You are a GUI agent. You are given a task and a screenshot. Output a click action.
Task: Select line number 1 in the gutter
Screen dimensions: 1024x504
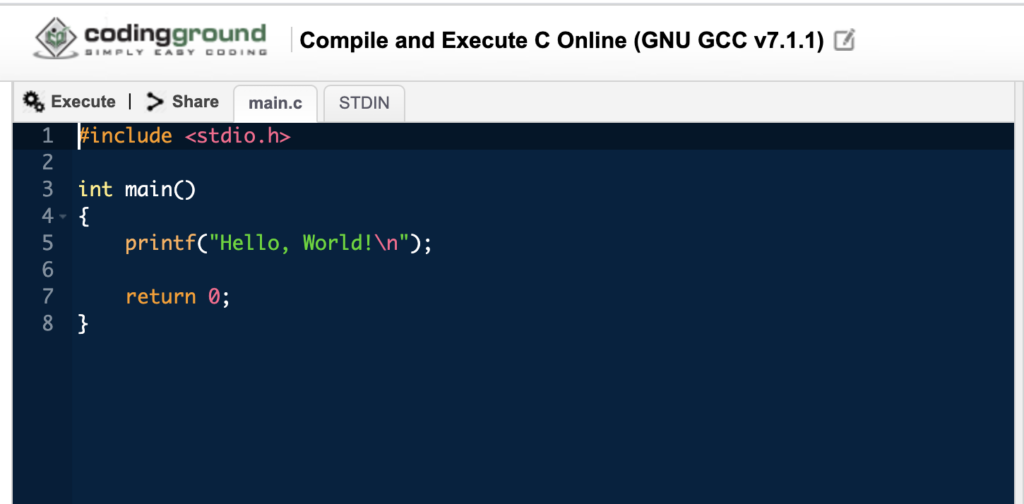click(x=46, y=136)
